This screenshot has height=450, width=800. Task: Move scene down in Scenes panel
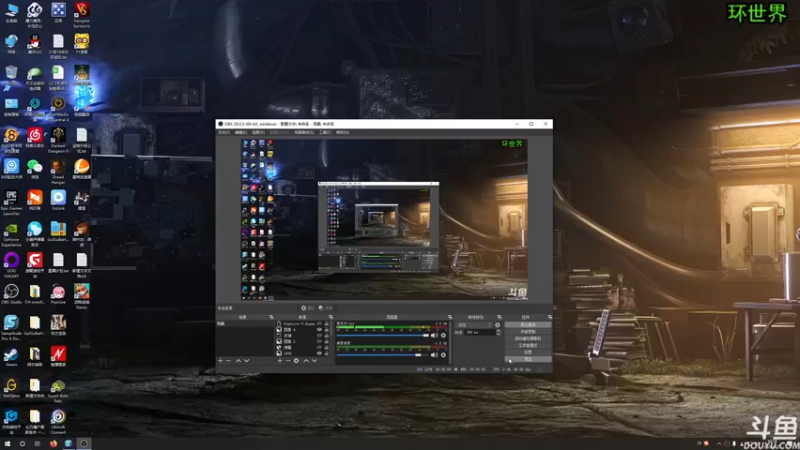tap(247, 361)
